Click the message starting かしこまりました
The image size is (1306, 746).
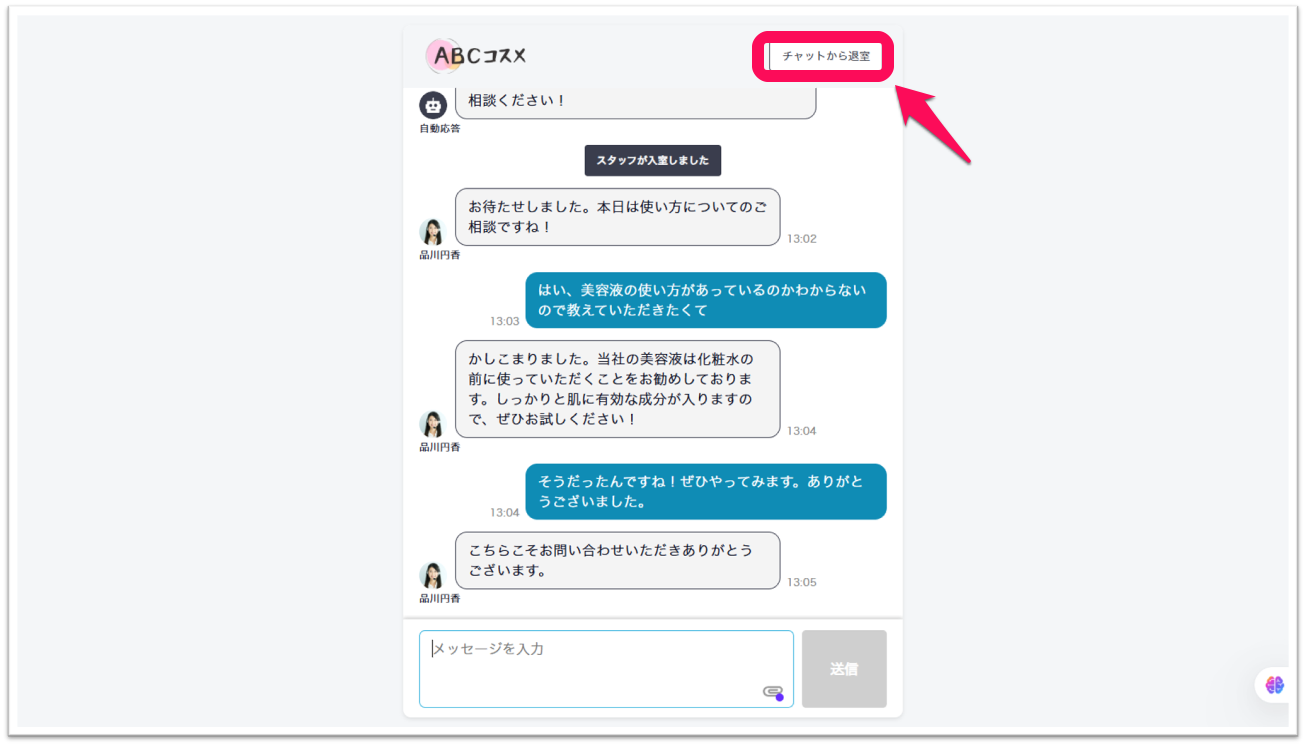point(618,389)
